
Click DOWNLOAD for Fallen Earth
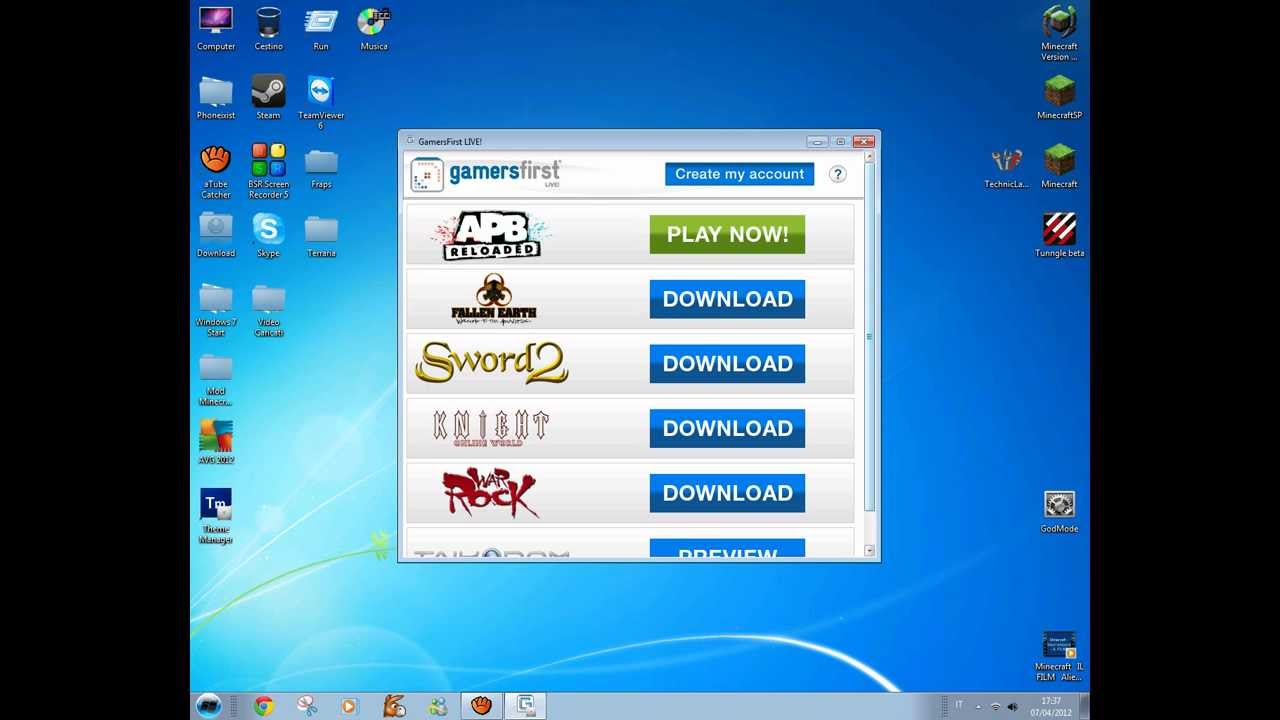727,299
